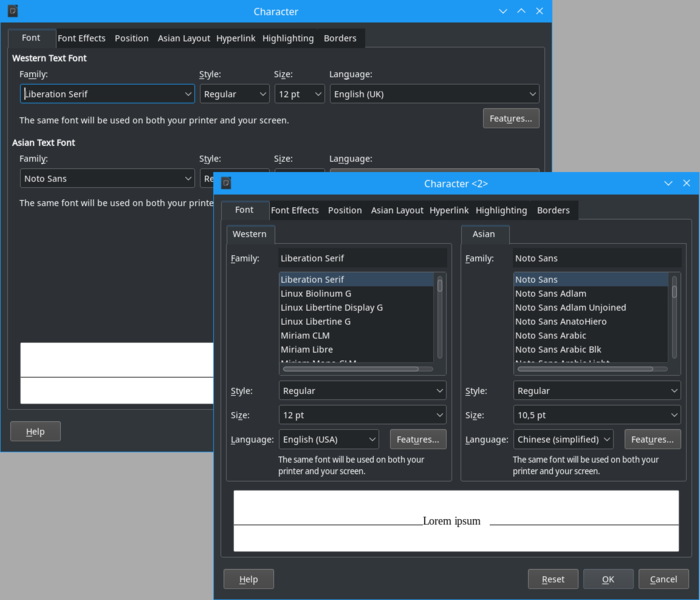Click the Western font list vertical scrollbar

tap(440, 285)
